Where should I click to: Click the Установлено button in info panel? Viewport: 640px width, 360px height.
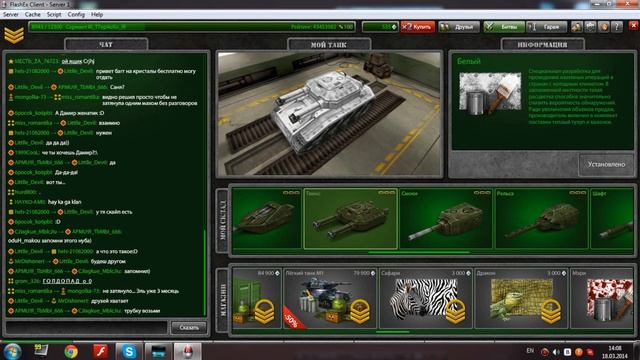(606, 164)
